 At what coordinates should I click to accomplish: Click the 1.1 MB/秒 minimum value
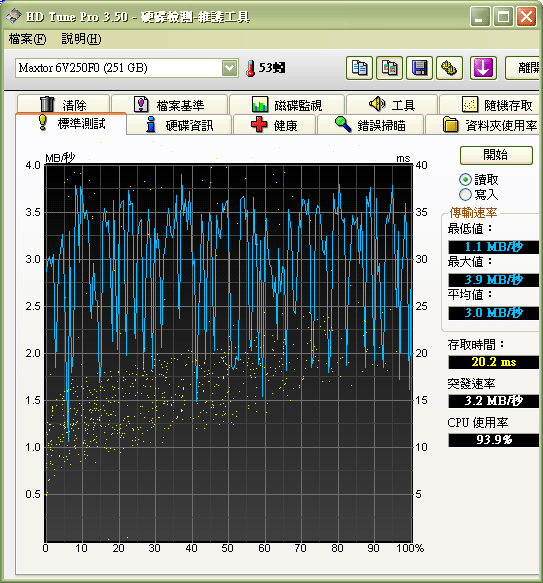click(x=494, y=247)
